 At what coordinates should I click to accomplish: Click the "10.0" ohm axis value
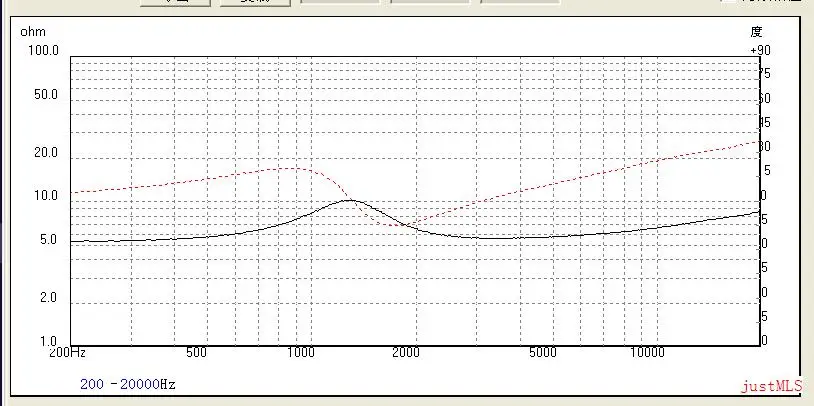[x=46, y=196]
